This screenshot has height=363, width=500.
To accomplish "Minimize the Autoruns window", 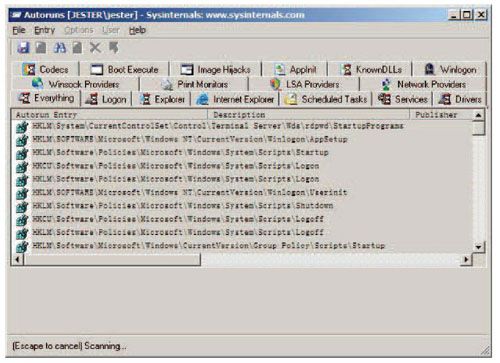I will [453, 15].
